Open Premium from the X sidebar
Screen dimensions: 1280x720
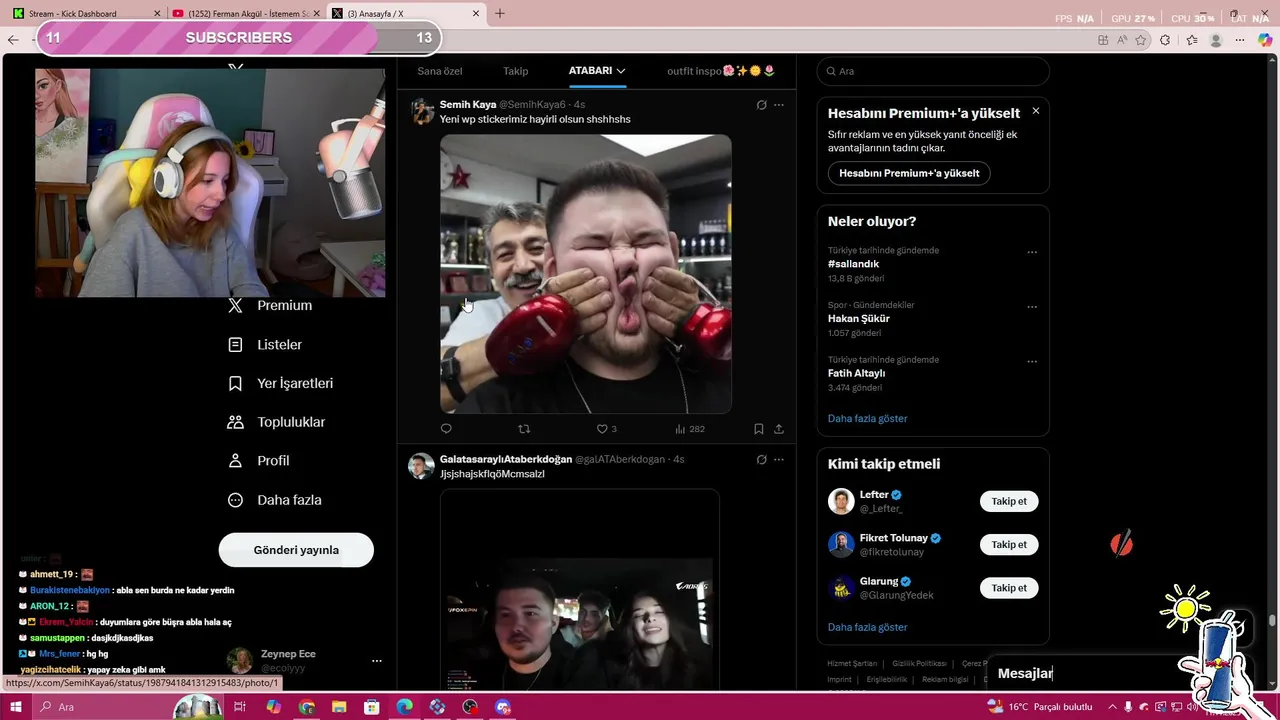pyautogui.click(x=270, y=306)
